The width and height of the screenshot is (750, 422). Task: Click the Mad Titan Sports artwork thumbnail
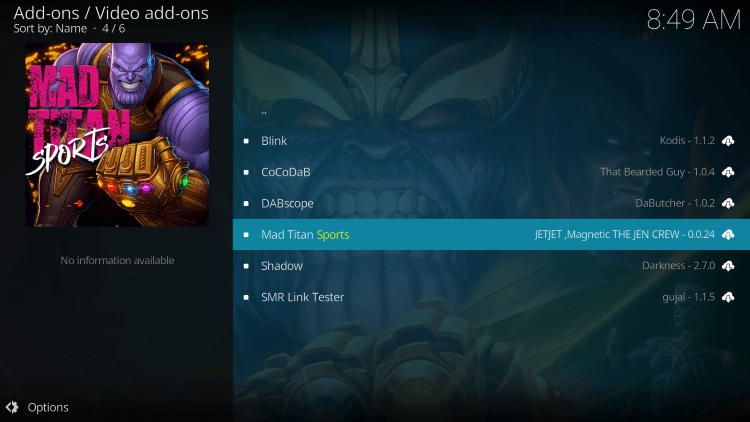pyautogui.click(x=117, y=135)
